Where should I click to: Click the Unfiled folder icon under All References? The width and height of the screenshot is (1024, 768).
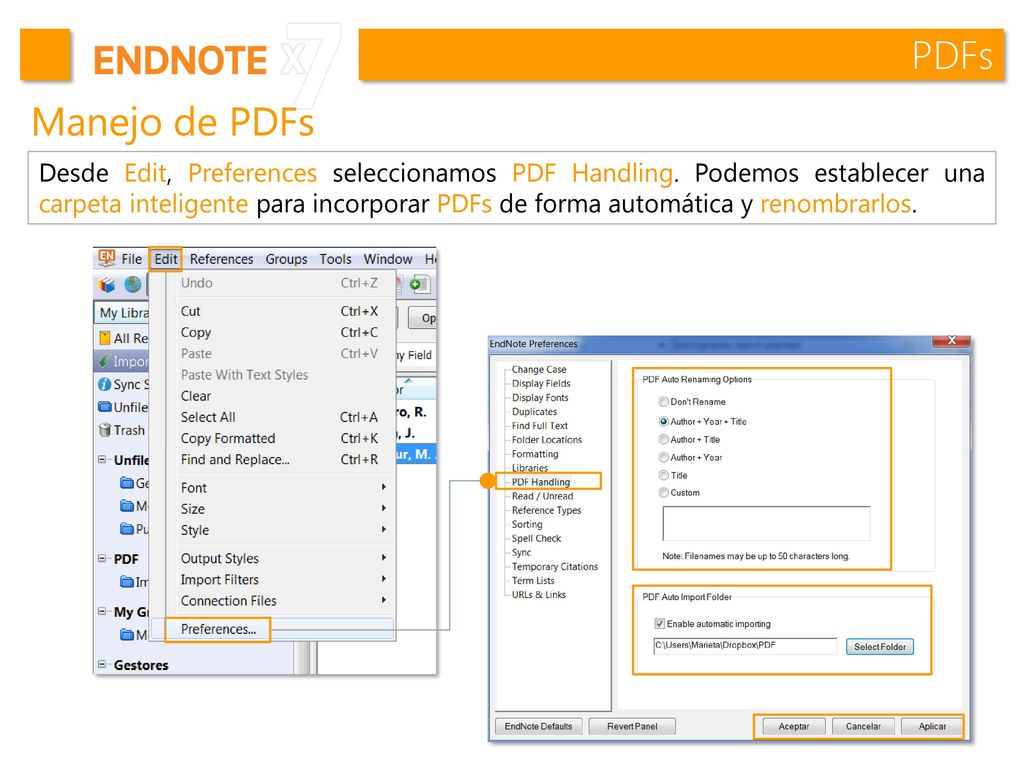pos(104,407)
